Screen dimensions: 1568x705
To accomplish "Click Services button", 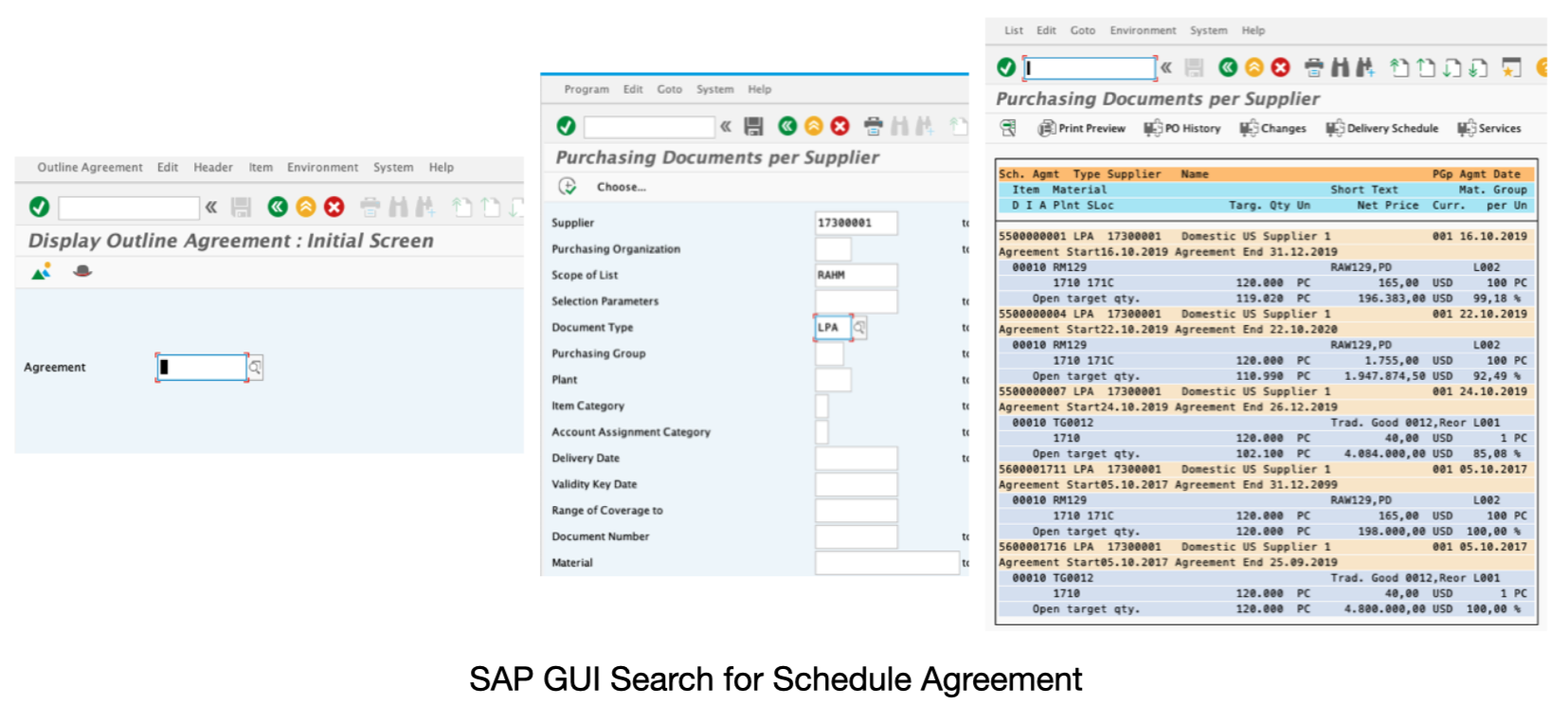I will tap(1489, 128).
